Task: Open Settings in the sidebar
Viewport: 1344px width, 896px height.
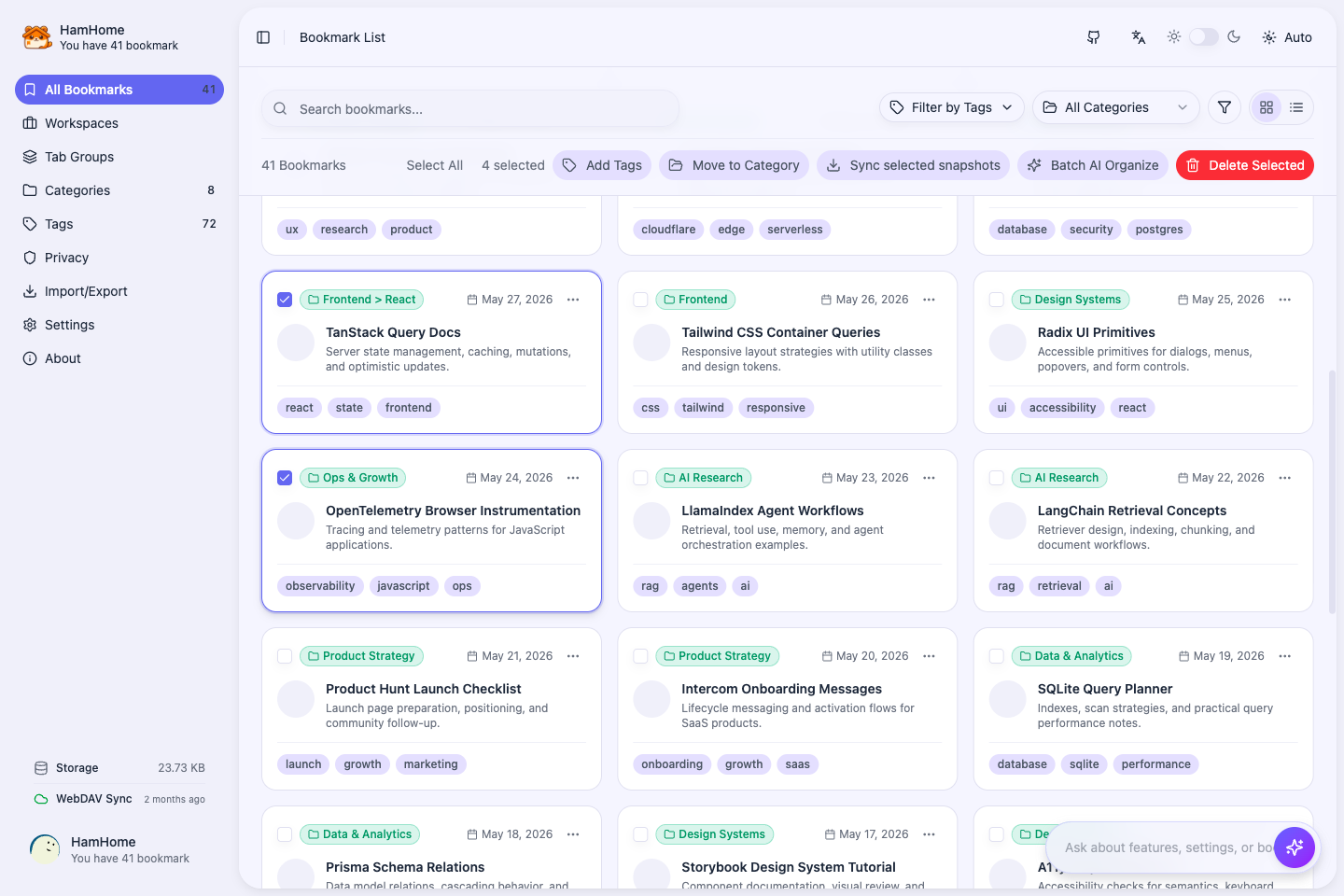Action: (x=119, y=325)
